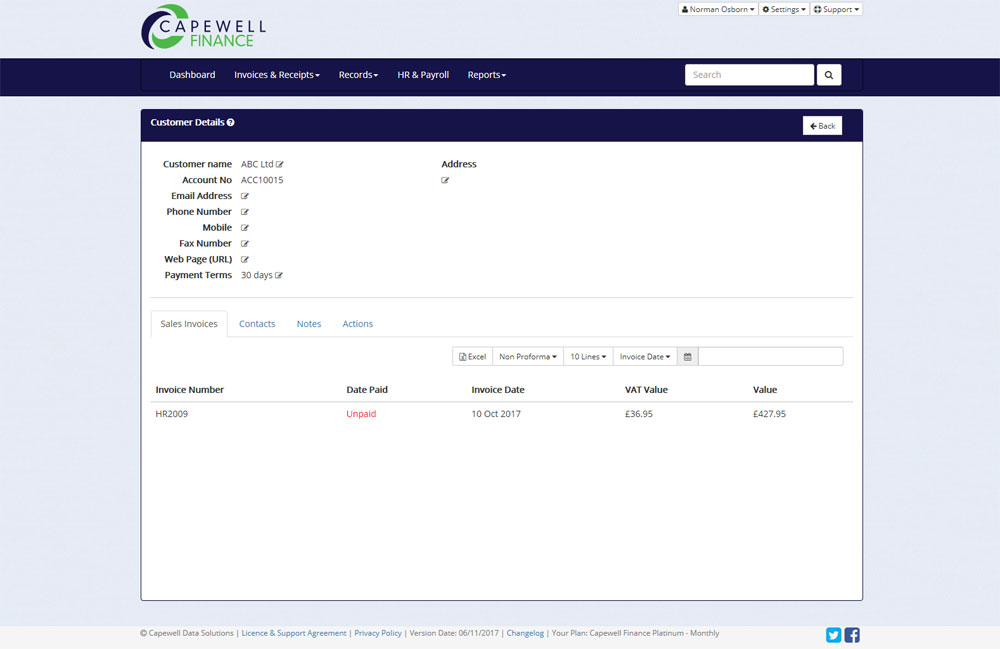Edit the Phone Number field icon
This screenshot has height=649, width=1000.
(x=245, y=212)
